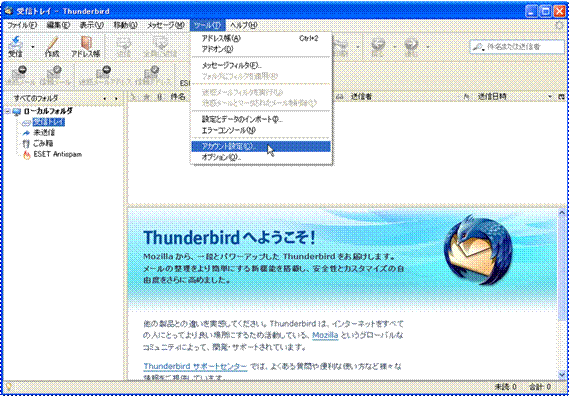Click the online status icon in status bar
This screenshot has height=396, width=569.
point(9,387)
